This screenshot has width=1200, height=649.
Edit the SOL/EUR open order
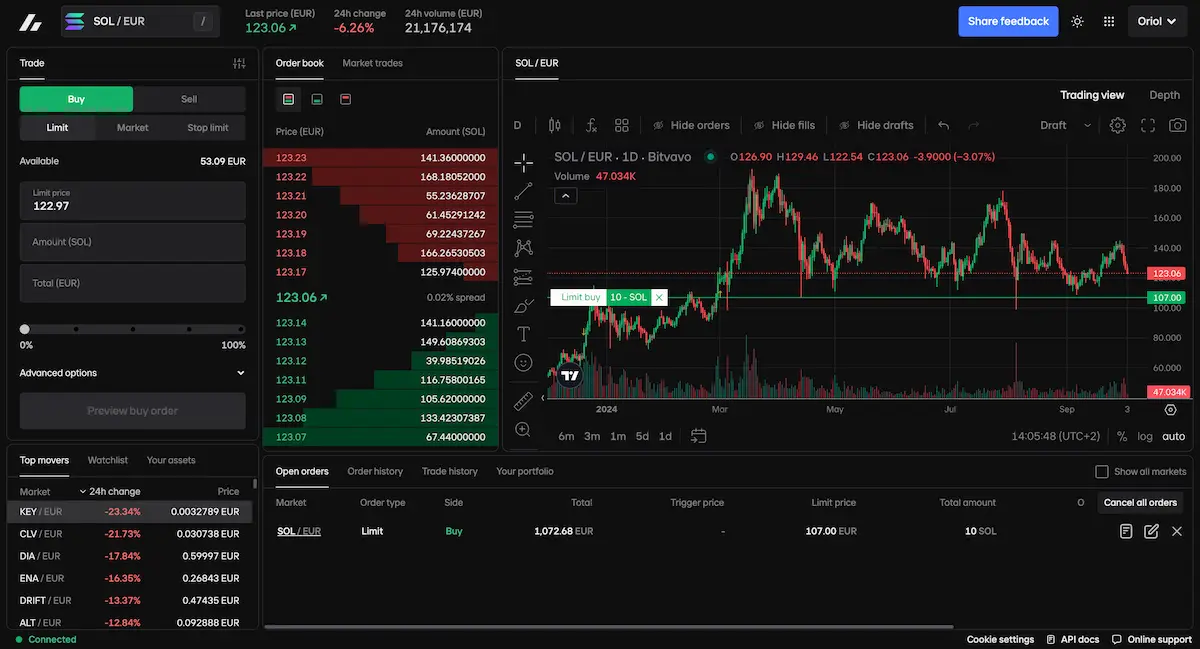[1151, 531]
